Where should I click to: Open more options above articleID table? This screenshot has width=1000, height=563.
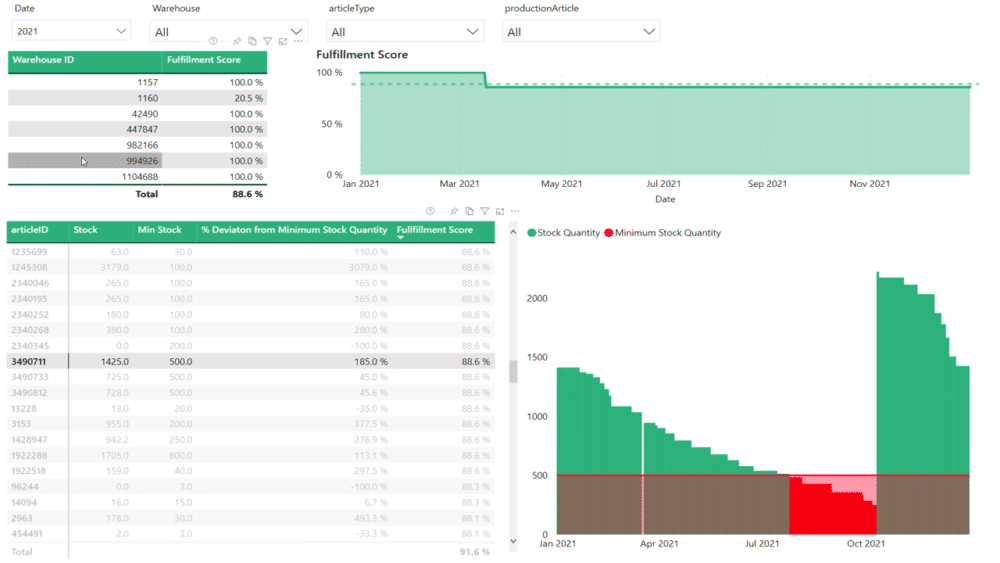tap(515, 211)
